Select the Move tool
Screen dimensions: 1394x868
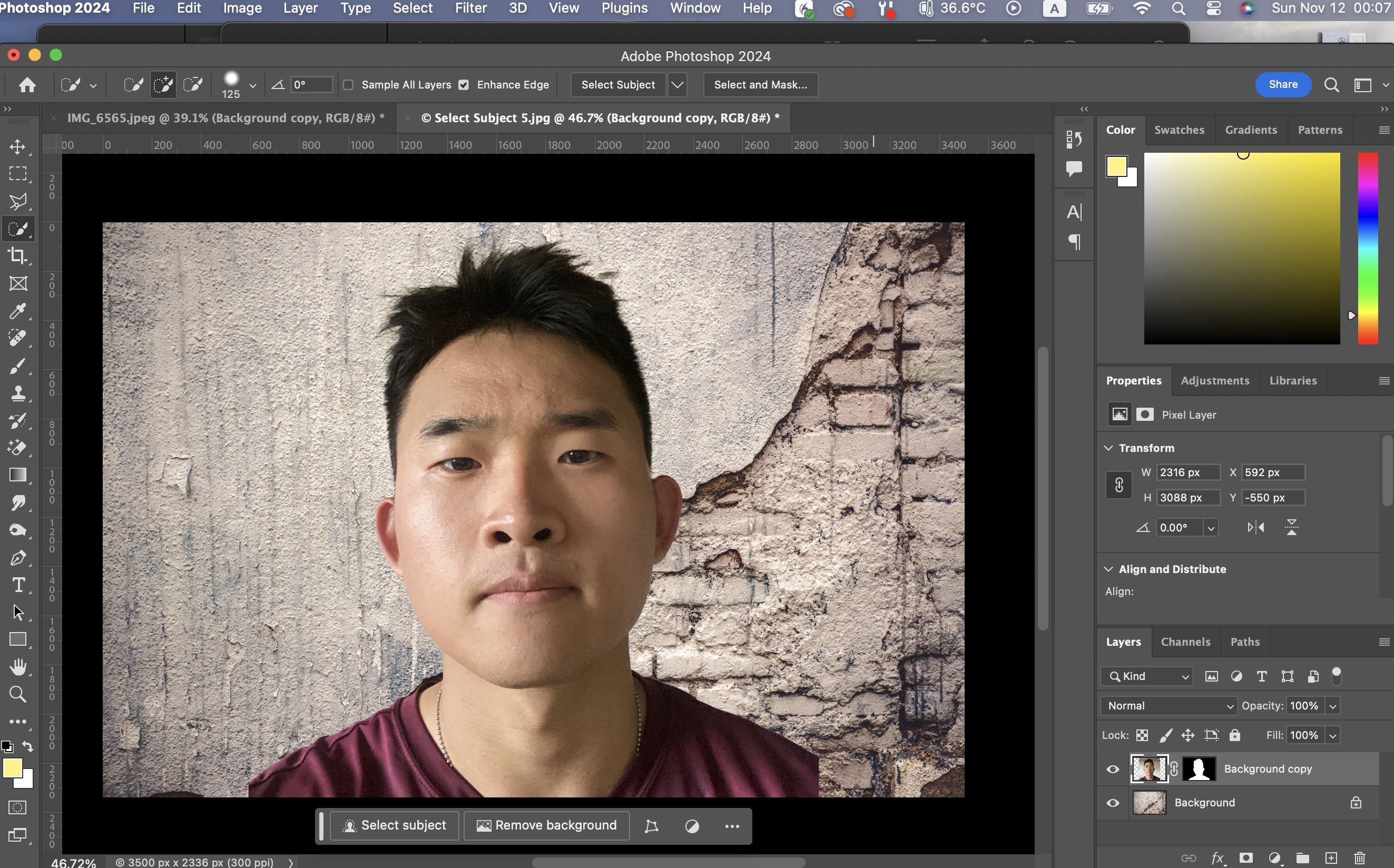click(x=17, y=147)
